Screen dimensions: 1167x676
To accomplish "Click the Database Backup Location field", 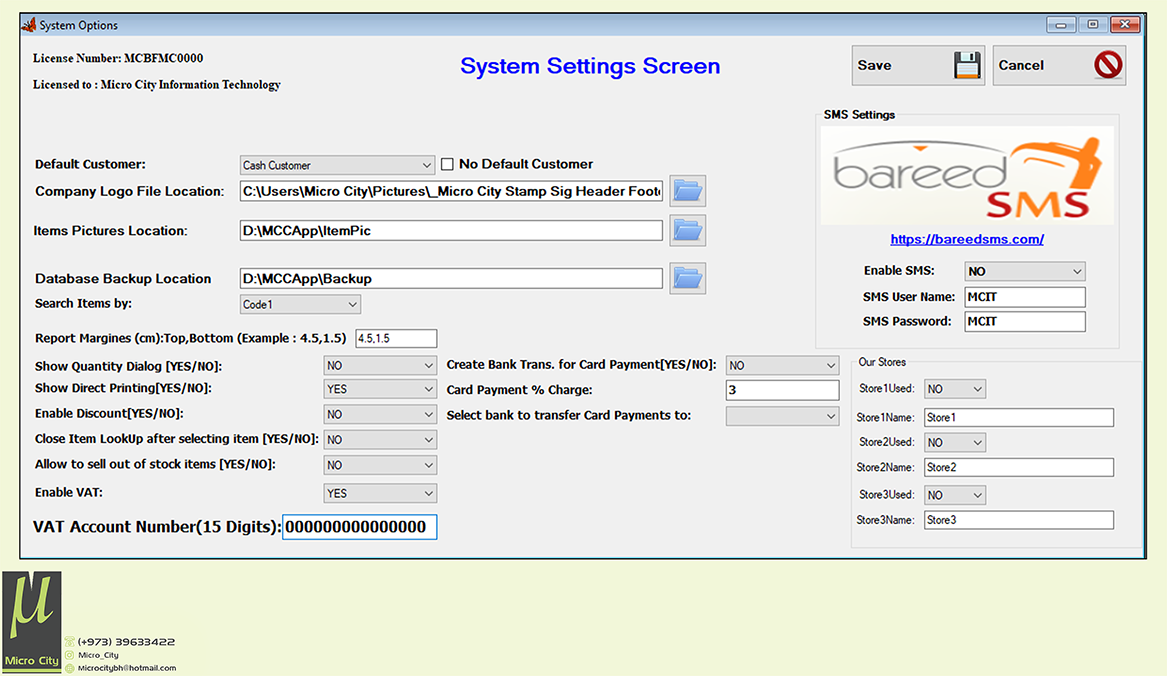I will (x=451, y=278).
